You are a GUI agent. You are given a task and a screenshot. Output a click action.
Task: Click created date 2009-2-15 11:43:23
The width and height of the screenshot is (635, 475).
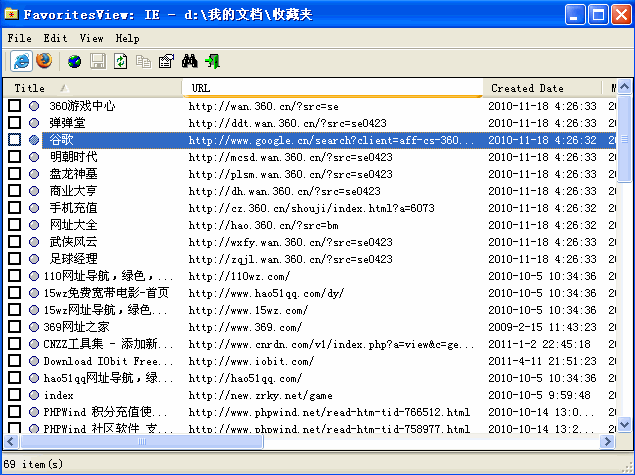[x=542, y=327]
